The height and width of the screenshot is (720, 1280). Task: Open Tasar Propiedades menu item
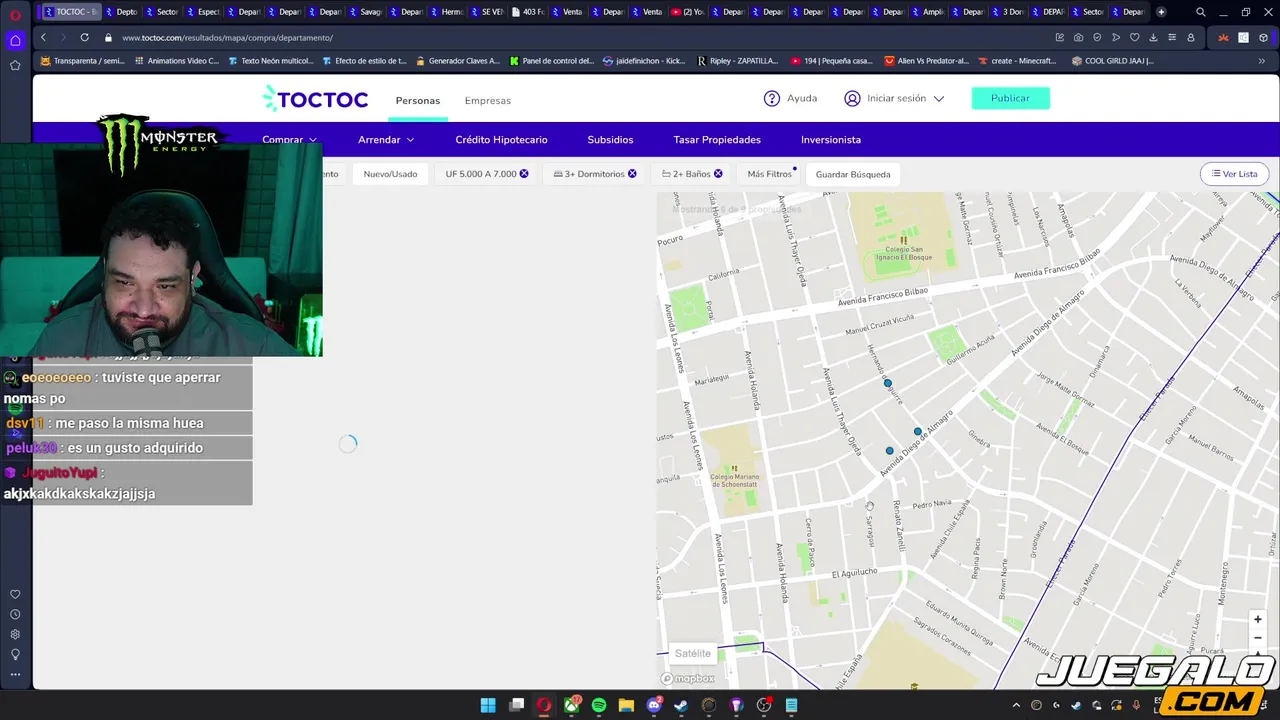point(717,140)
